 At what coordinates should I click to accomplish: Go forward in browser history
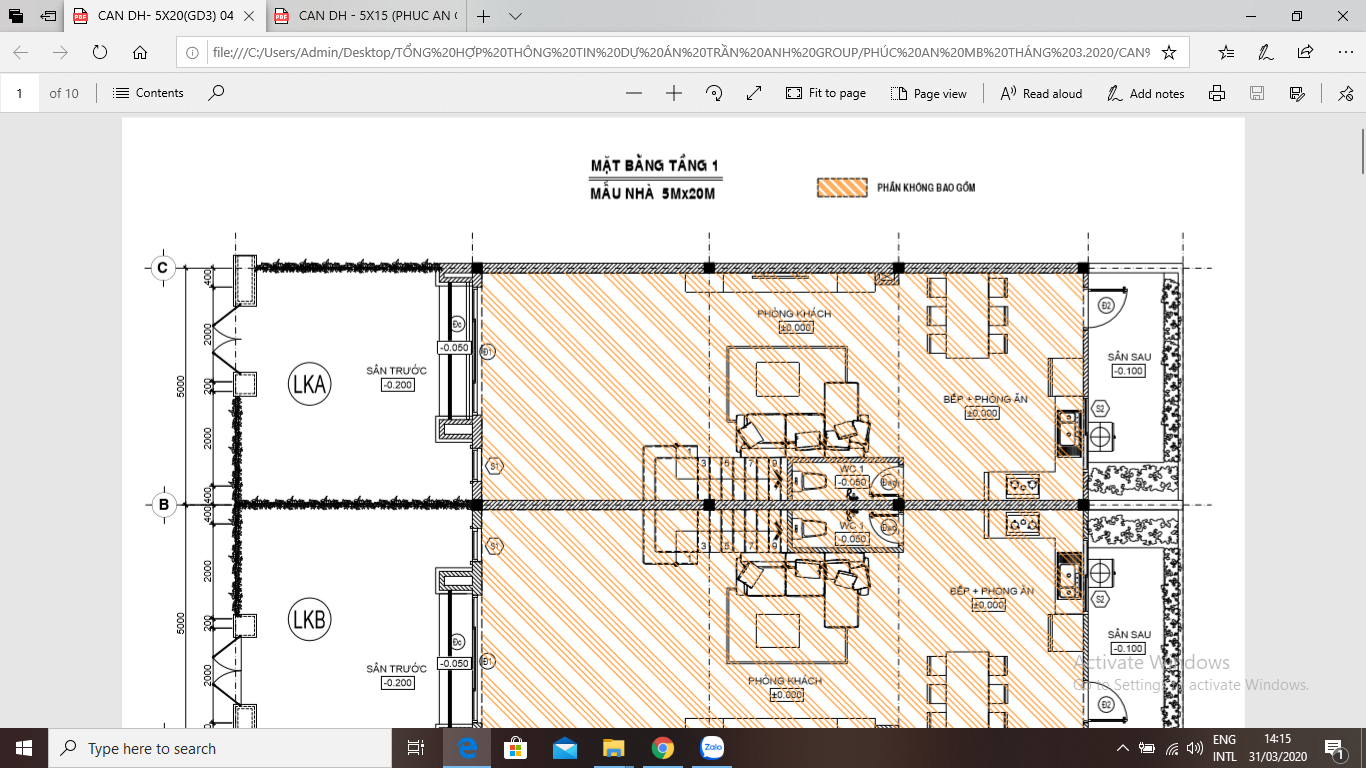(x=60, y=52)
